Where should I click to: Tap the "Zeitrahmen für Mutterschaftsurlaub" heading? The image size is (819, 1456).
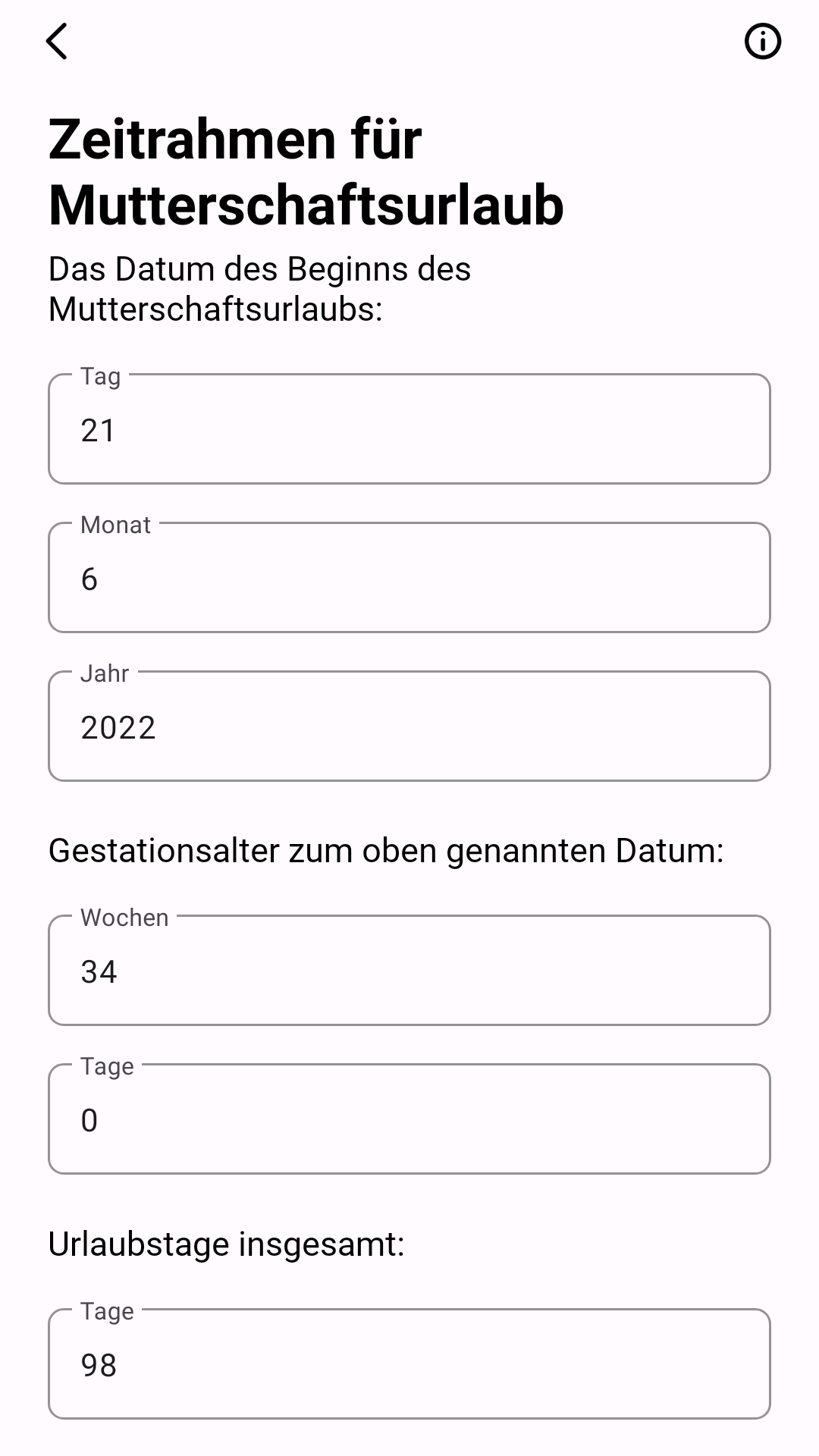click(306, 172)
